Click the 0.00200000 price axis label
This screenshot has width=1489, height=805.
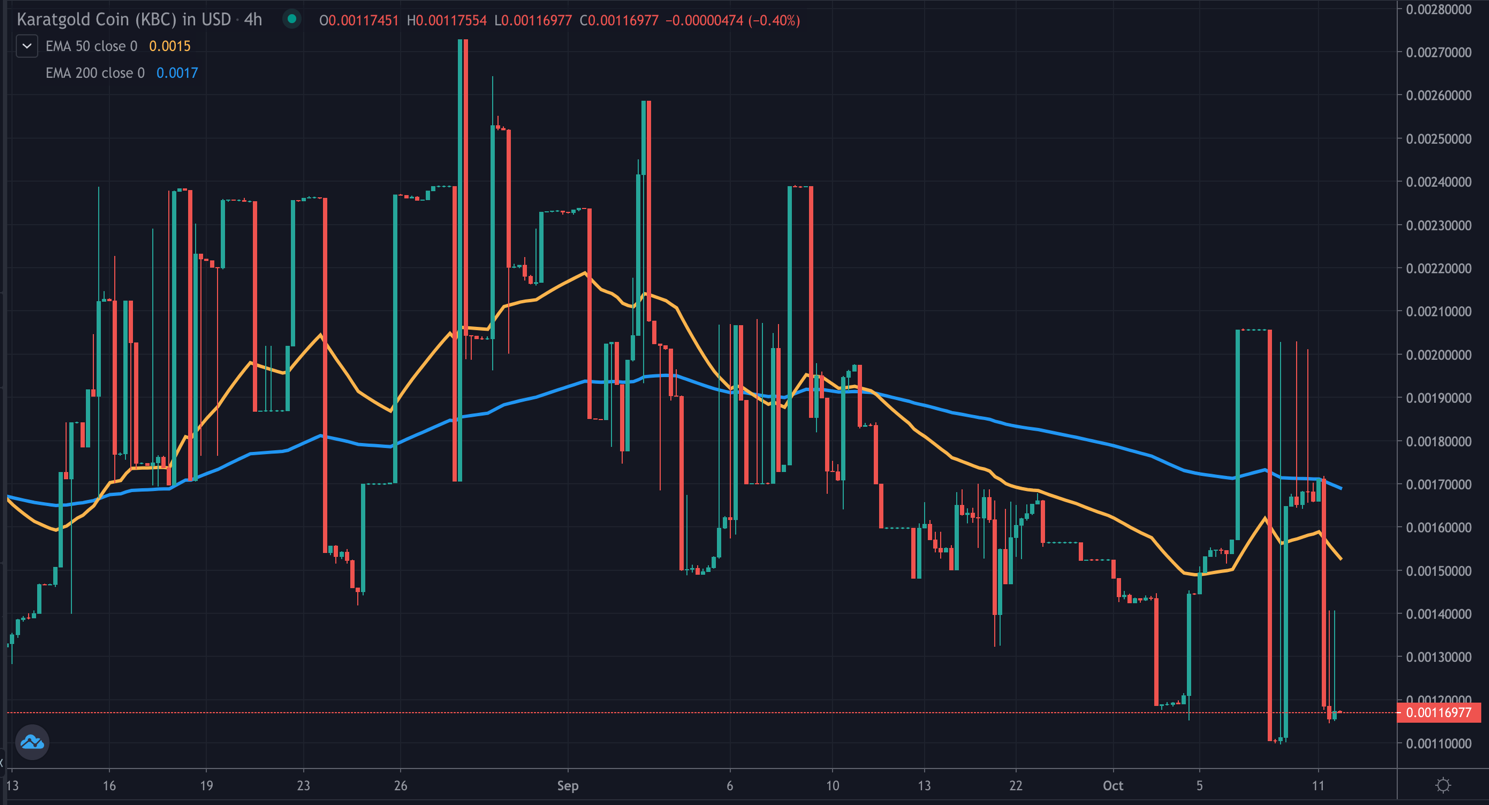1439,355
